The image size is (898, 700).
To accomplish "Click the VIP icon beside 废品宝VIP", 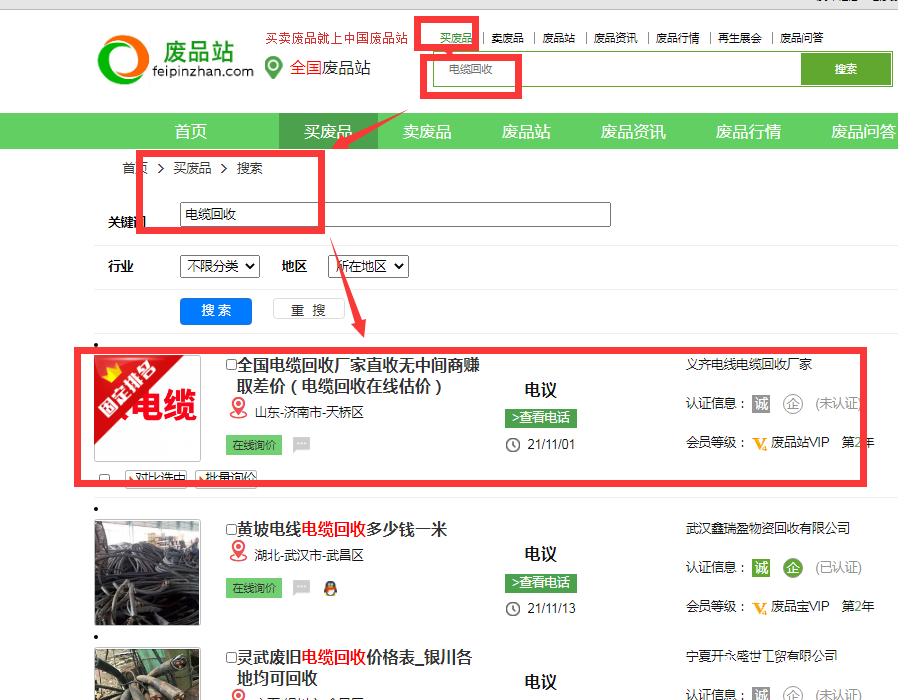I will tap(760, 607).
